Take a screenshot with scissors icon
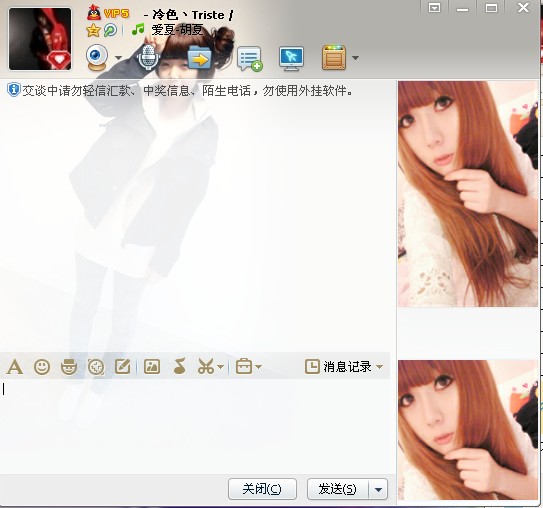Image resolution: width=543 pixels, height=508 pixels. tap(206, 366)
